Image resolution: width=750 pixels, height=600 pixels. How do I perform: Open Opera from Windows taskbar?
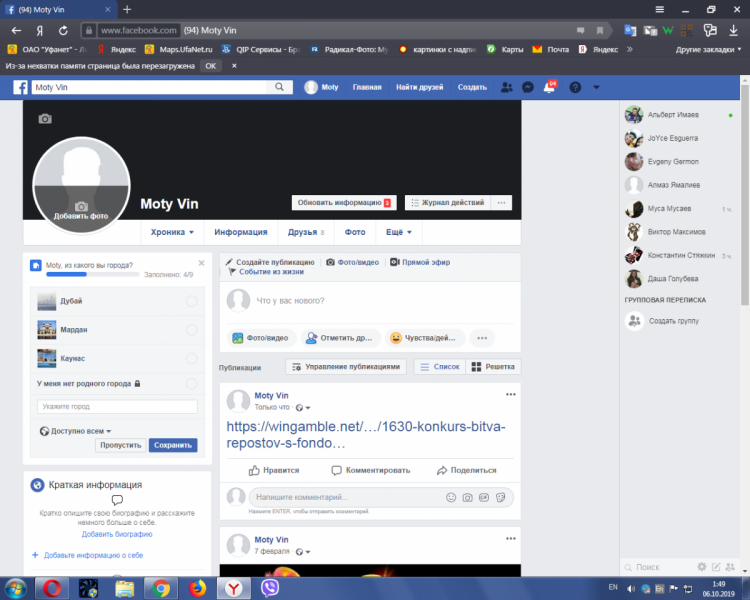tap(52, 588)
